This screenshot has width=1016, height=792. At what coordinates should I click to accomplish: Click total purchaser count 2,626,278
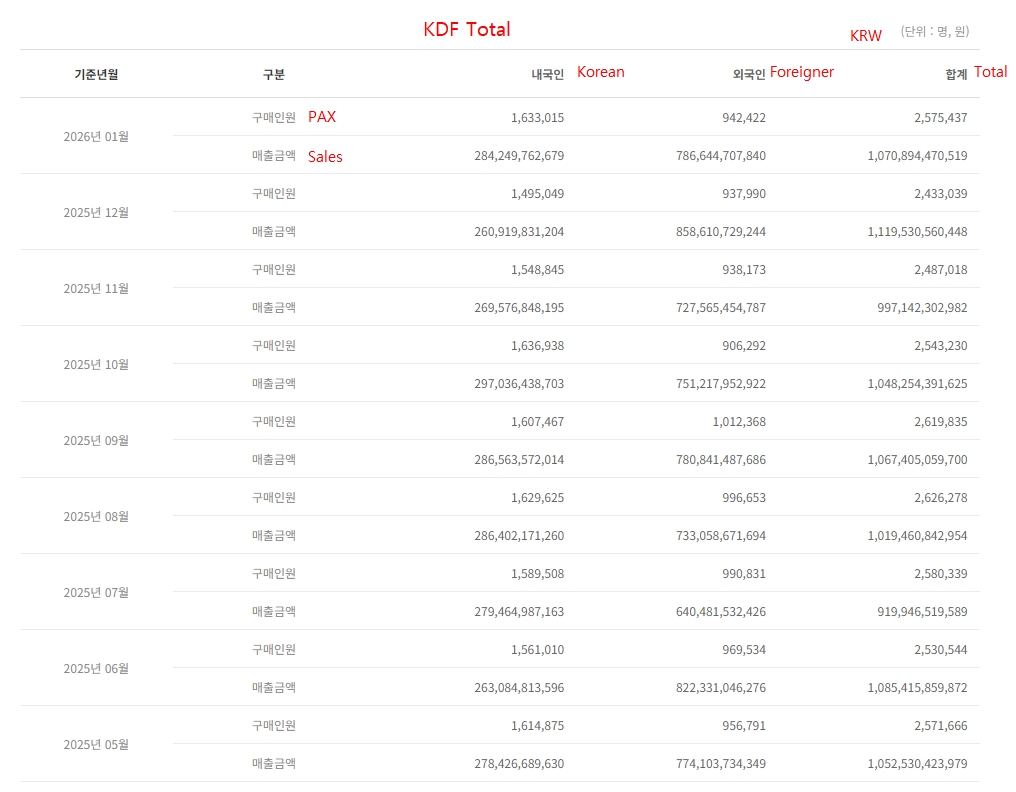940,497
